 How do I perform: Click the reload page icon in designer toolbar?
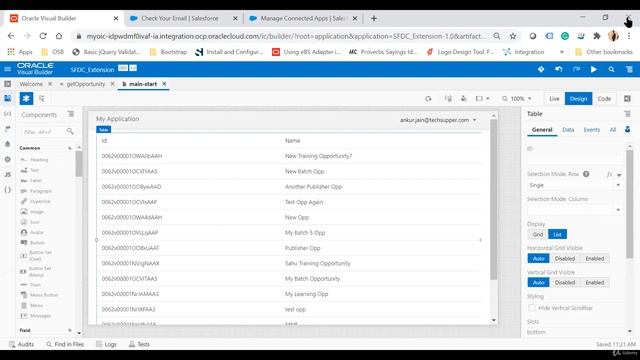point(428,99)
